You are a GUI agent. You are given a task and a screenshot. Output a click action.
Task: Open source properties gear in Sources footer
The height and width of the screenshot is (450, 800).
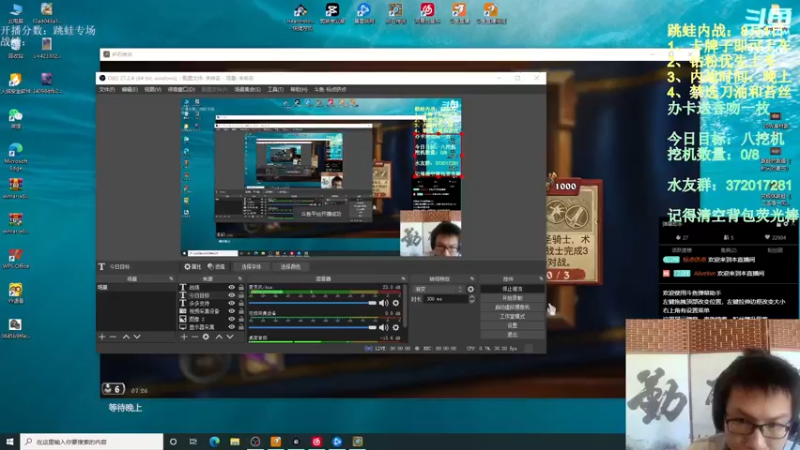(x=206, y=337)
